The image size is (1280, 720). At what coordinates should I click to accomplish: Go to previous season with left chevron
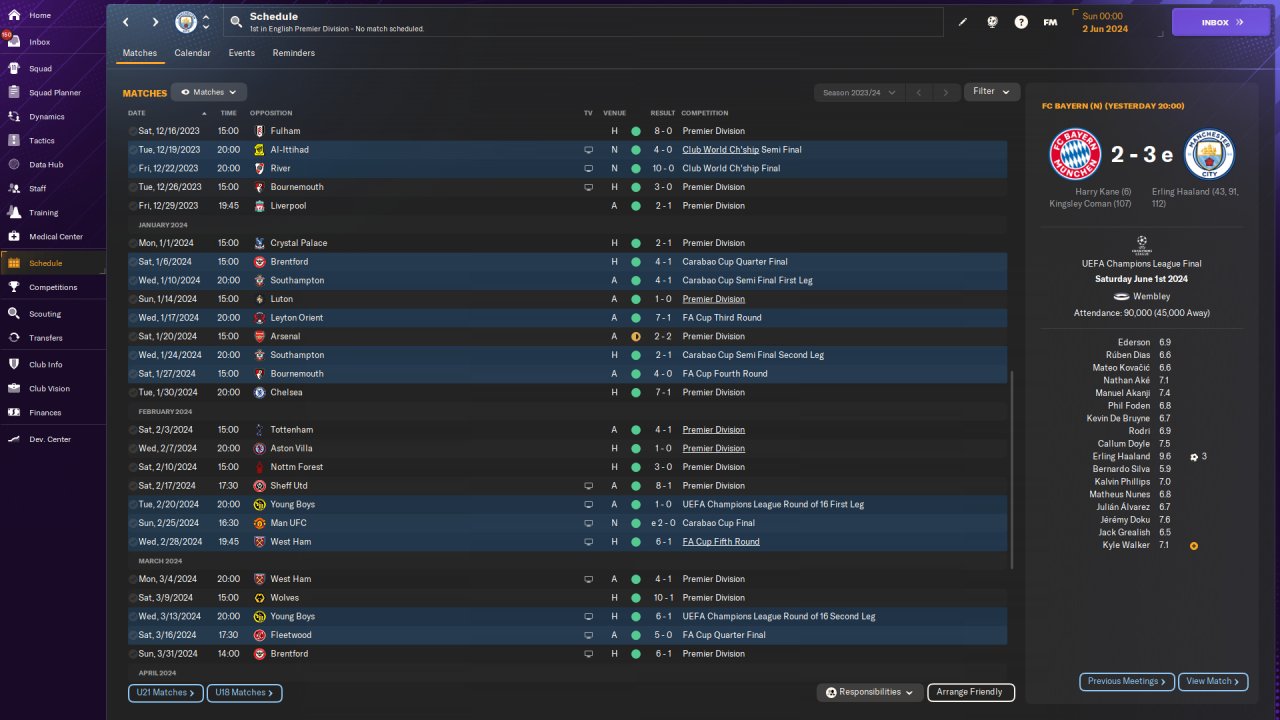919,93
